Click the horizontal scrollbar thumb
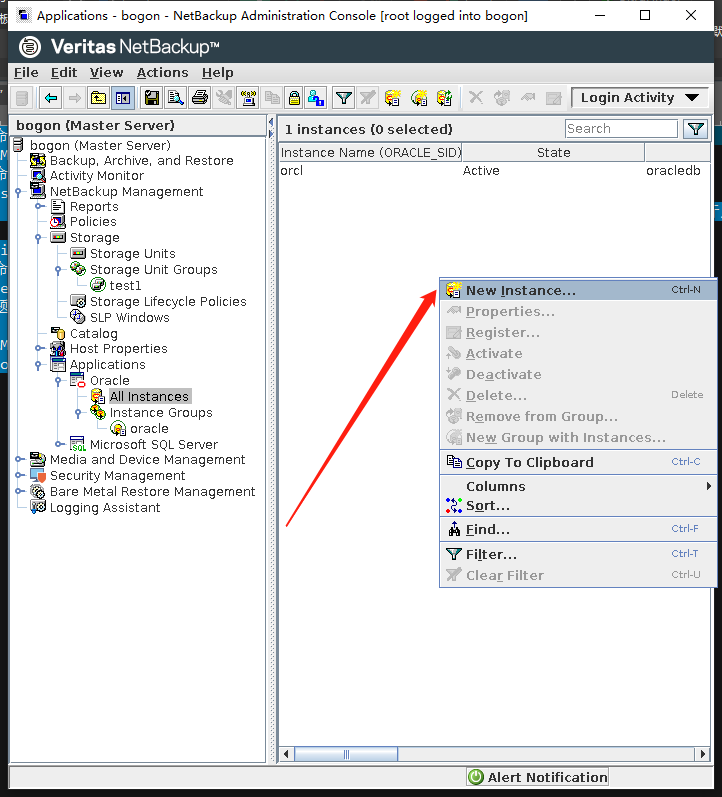The image size is (722, 797). click(346, 754)
